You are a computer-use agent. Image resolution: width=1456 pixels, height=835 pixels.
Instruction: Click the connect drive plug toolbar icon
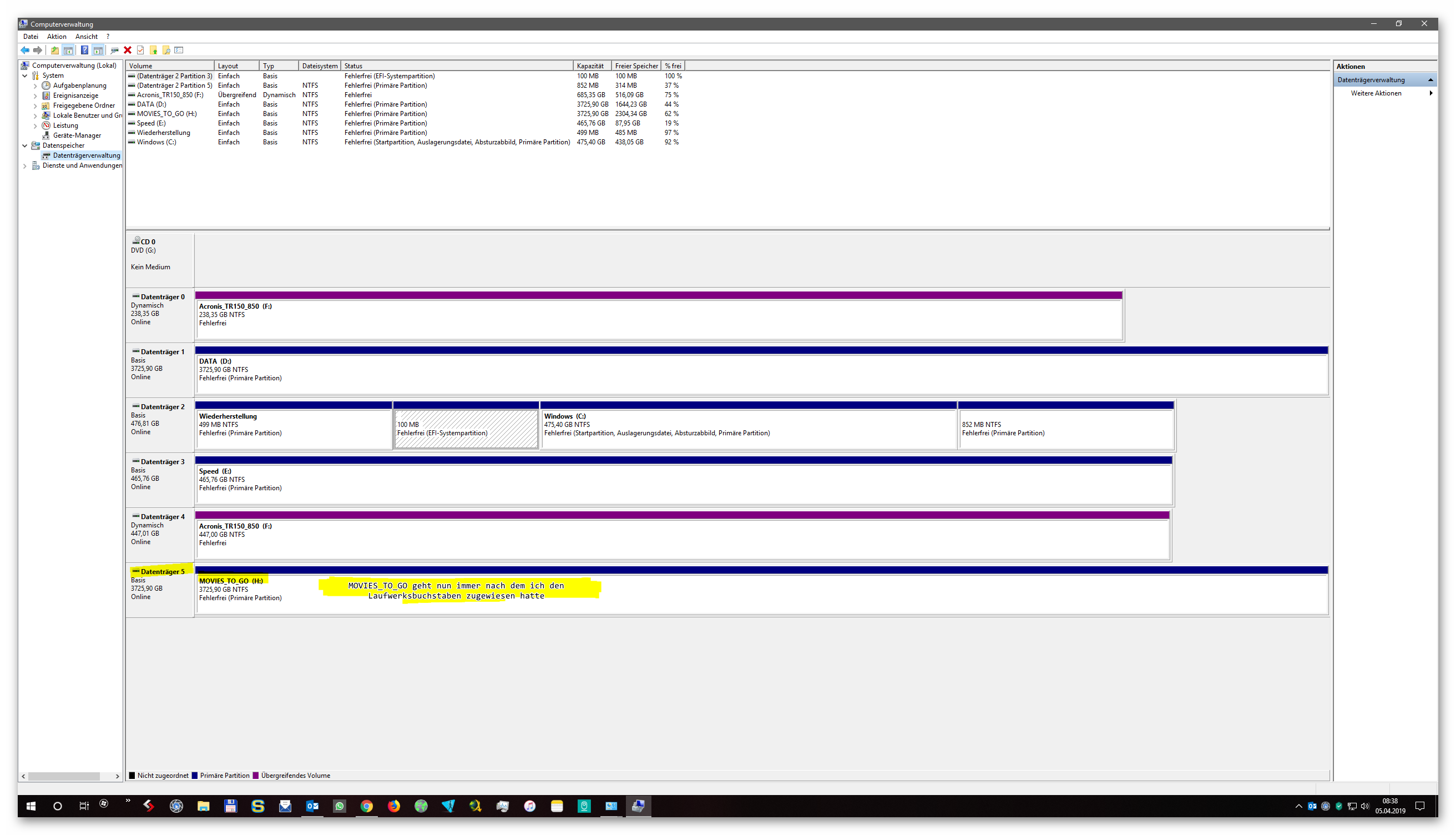click(115, 51)
